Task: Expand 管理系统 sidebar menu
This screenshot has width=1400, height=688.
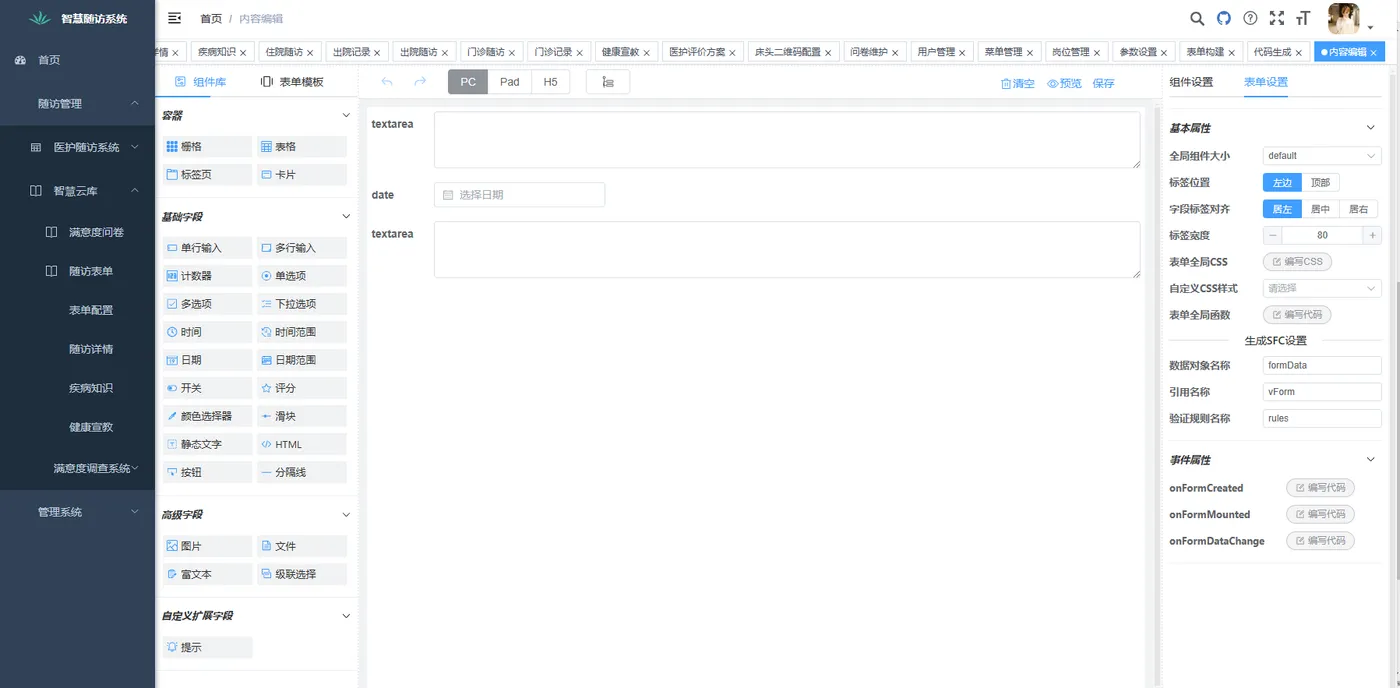Action: [x=77, y=512]
